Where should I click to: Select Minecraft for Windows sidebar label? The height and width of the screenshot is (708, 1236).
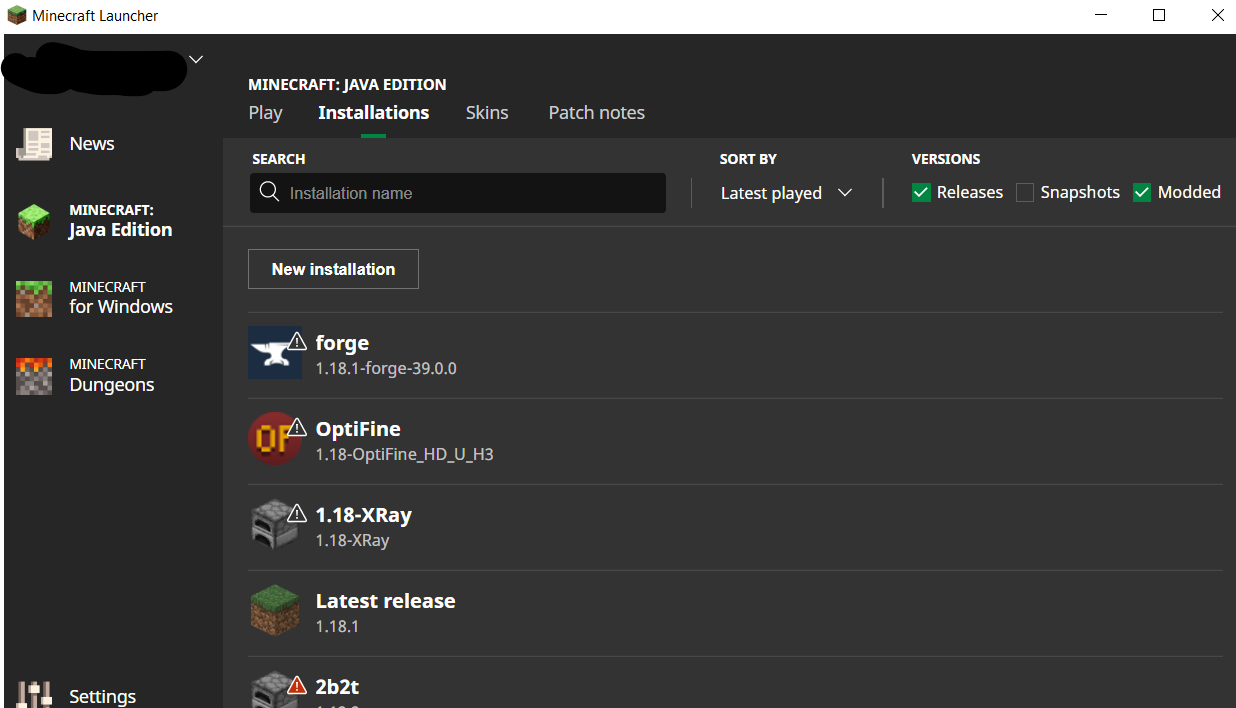pyautogui.click(x=121, y=298)
